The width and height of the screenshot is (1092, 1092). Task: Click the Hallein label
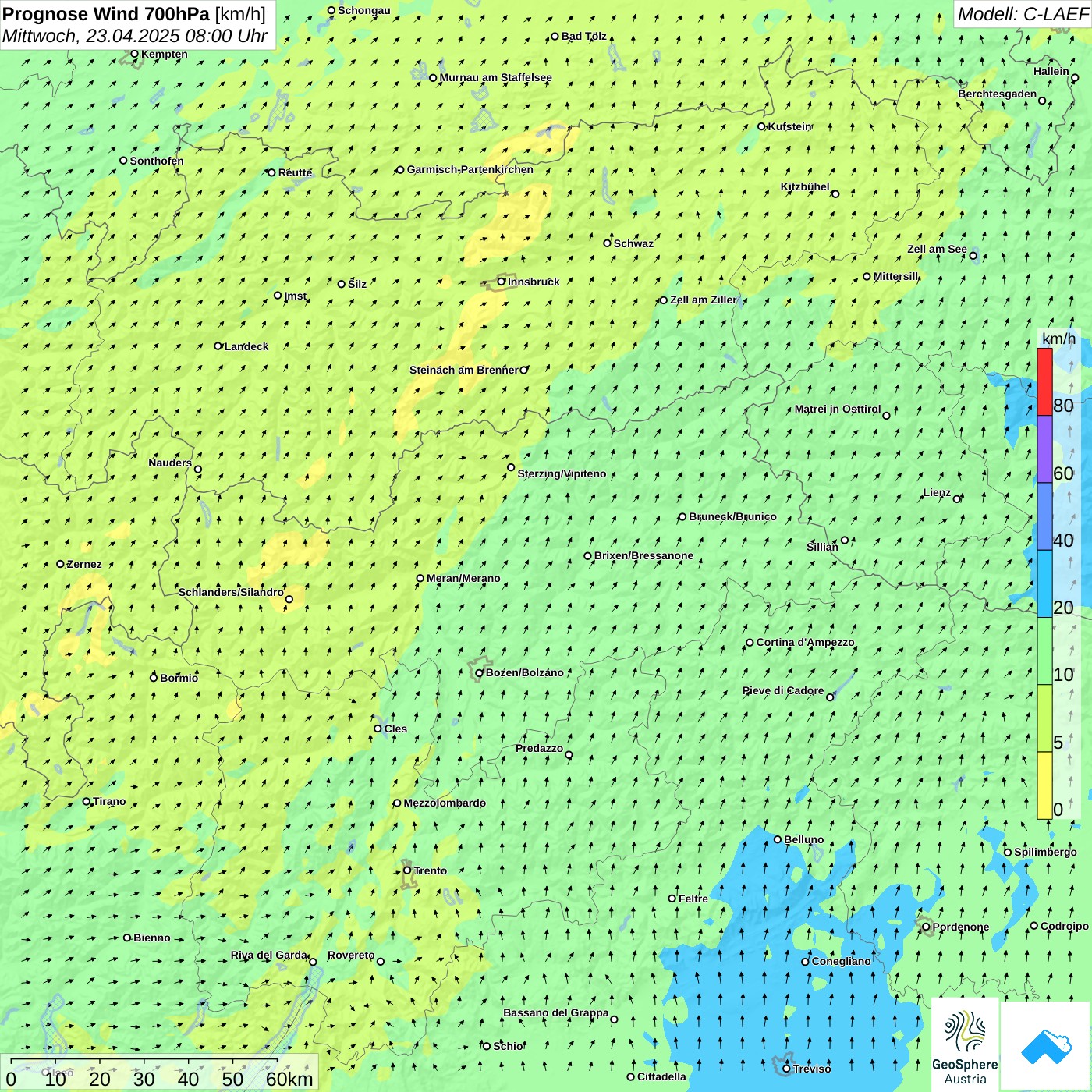pos(1051,71)
